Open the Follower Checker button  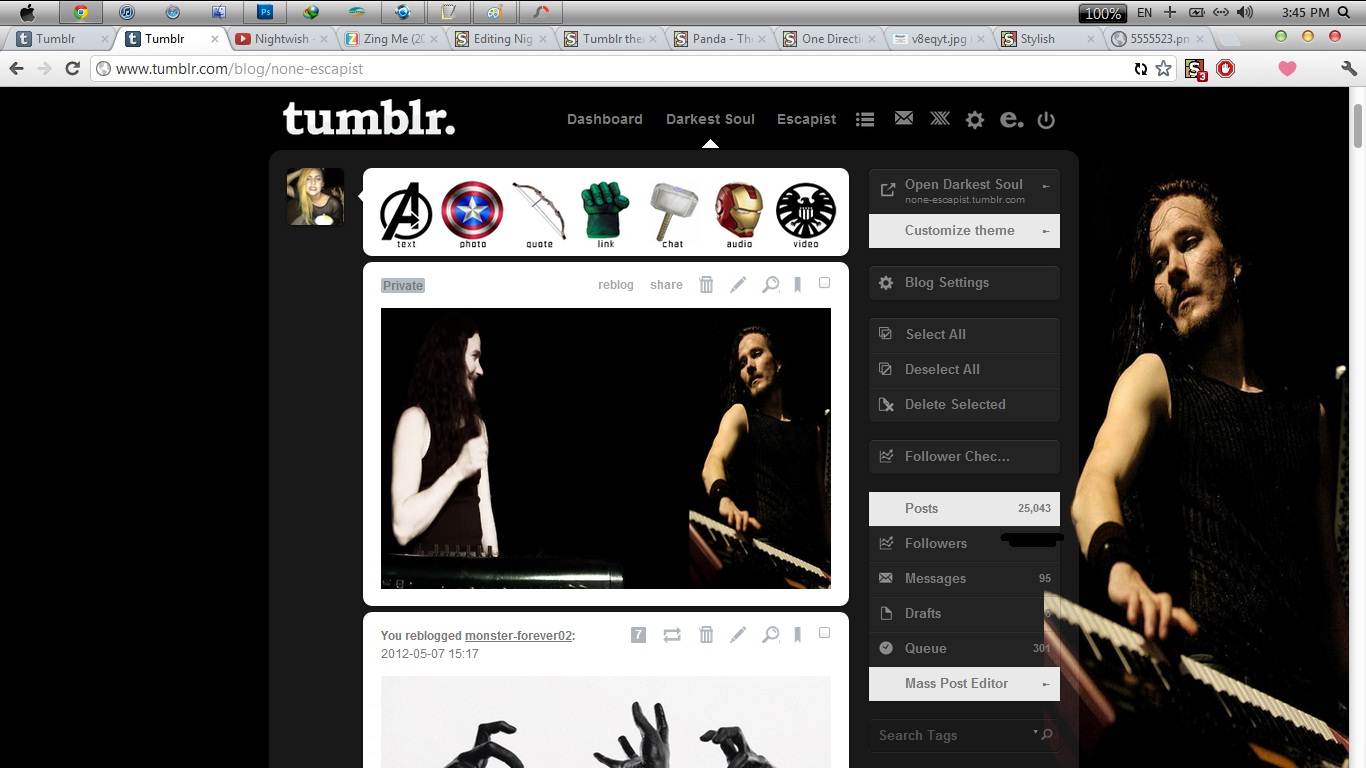964,457
